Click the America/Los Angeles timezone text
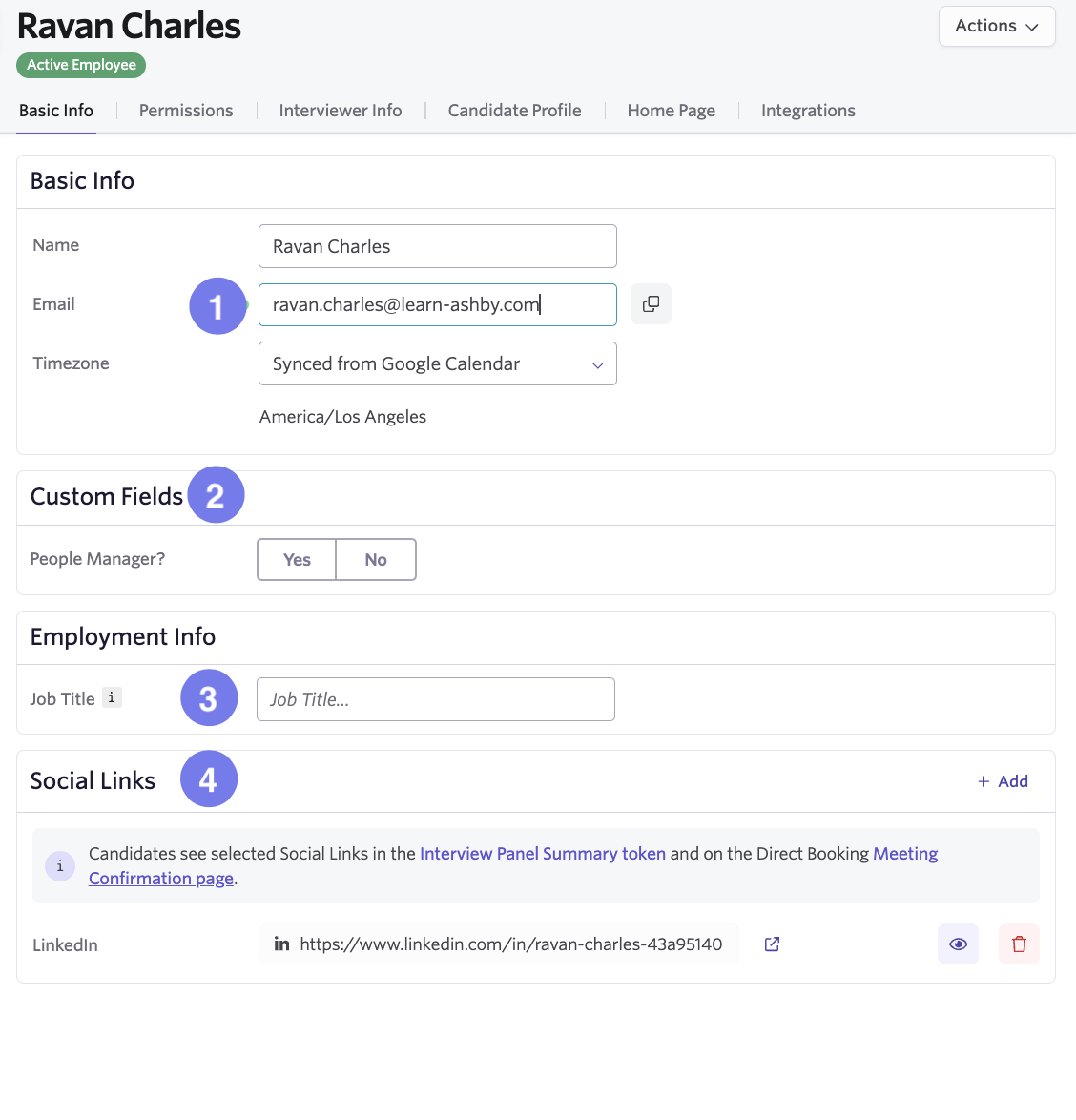Viewport: 1076px width, 1120px height. click(x=342, y=417)
